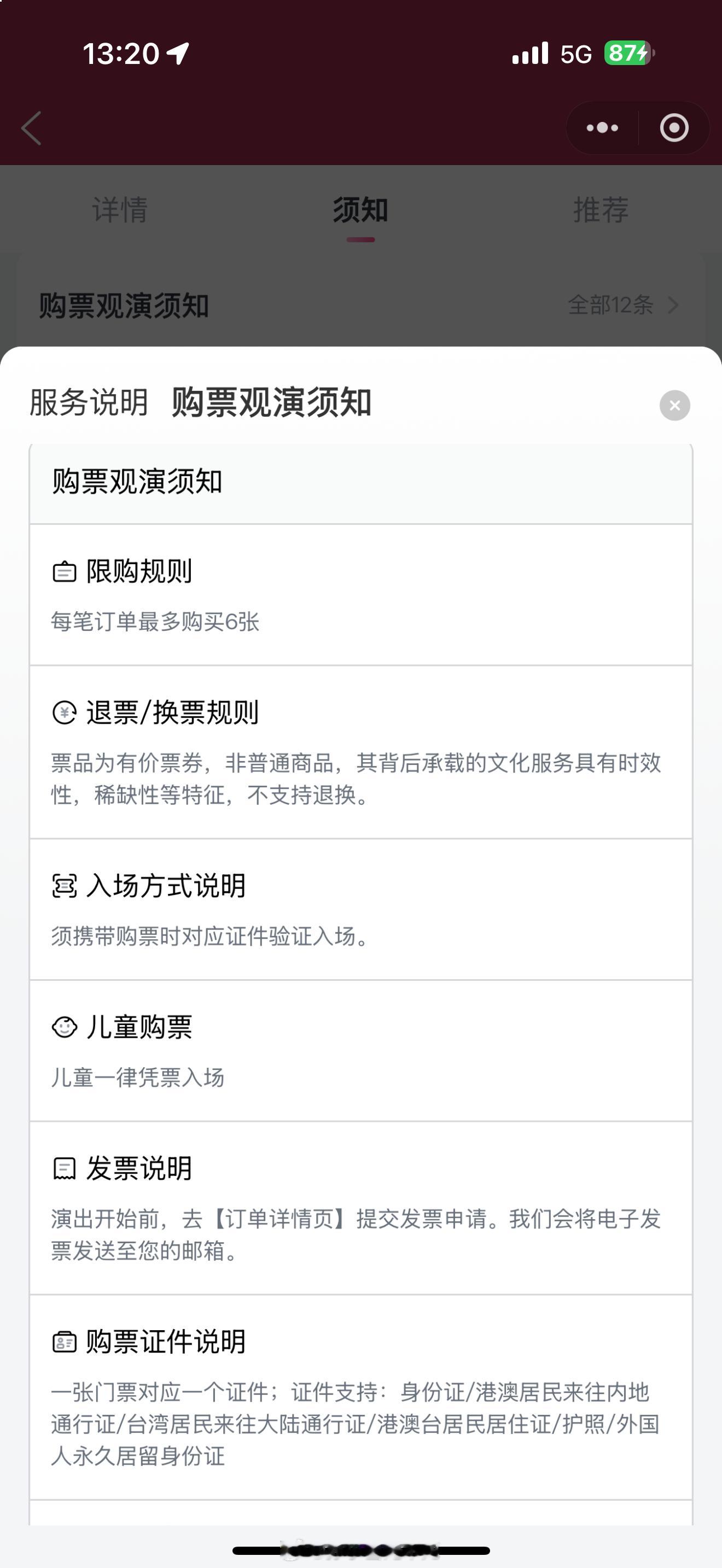This screenshot has width=722, height=1568.
Task: Switch to the 详情 tab
Action: 120,210
